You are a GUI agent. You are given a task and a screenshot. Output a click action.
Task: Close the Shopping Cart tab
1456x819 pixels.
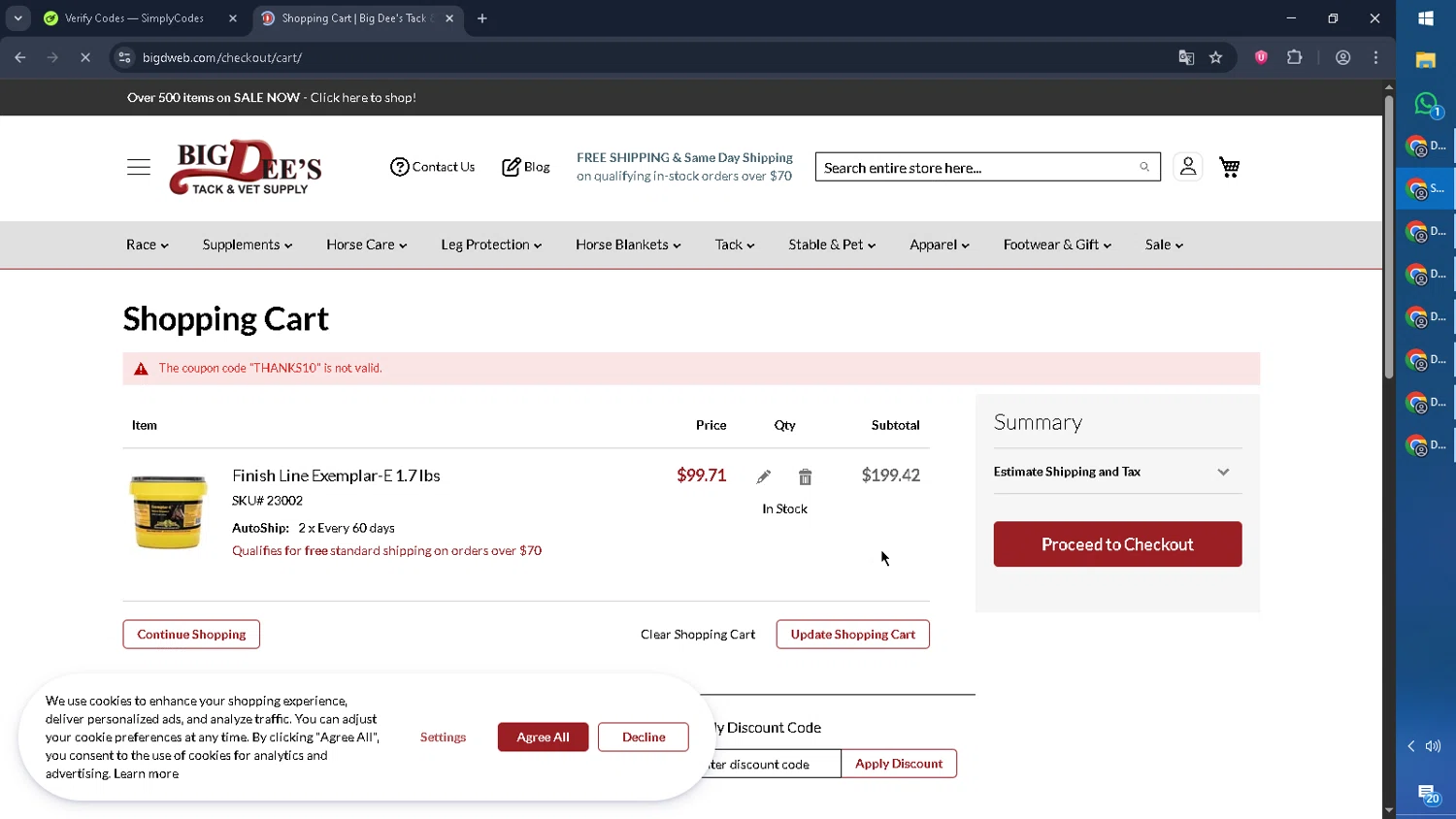click(x=449, y=18)
